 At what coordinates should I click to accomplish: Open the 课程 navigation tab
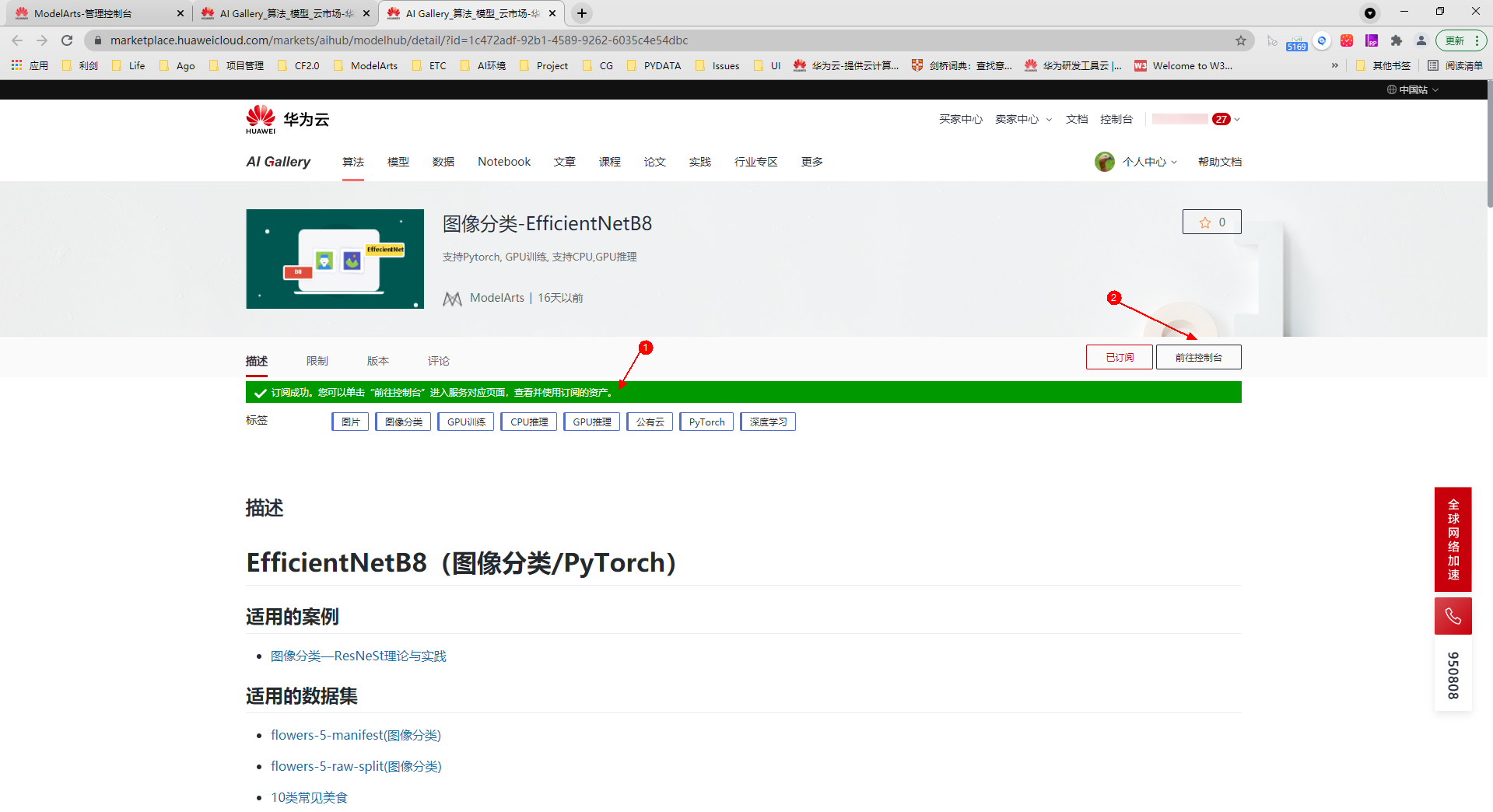coord(610,162)
